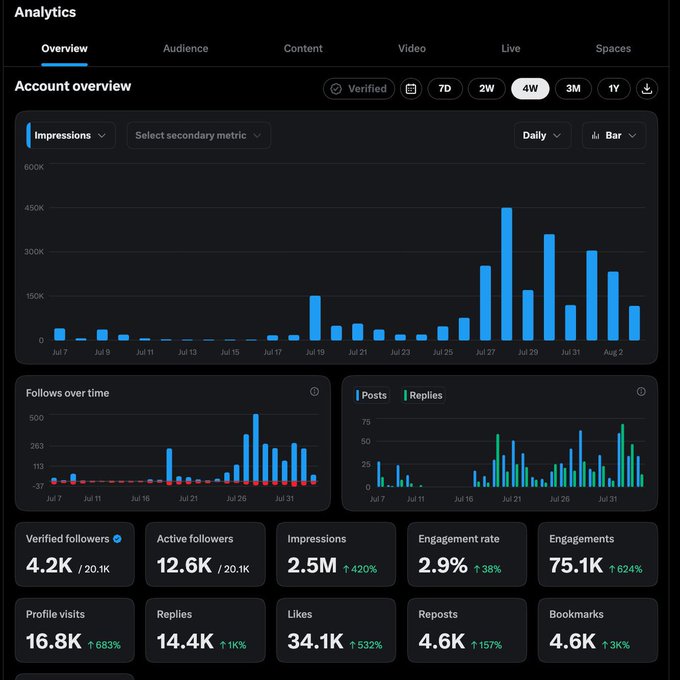The width and height of the screenshot is (680, 680).
Task: Toggle the Verified filter
Action: coord(359,89)
